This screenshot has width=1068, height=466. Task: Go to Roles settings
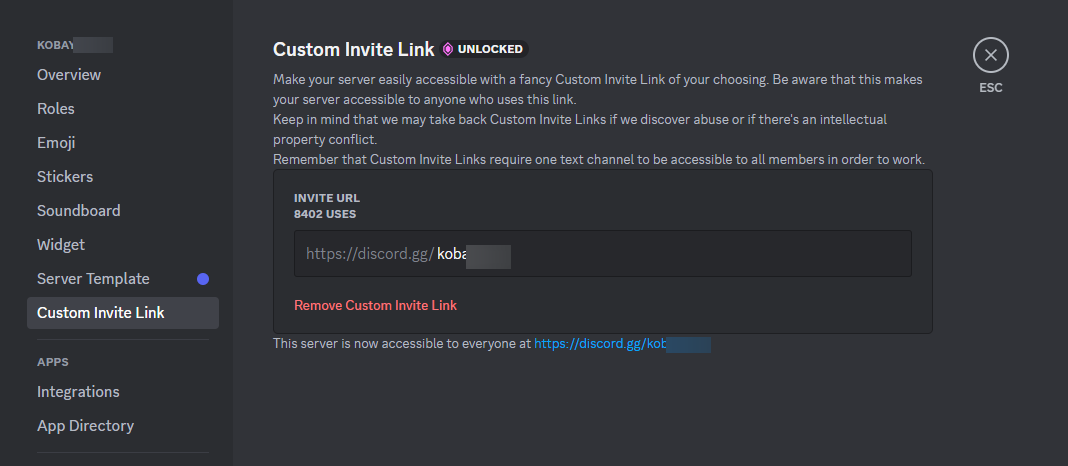tap(56, 109)
